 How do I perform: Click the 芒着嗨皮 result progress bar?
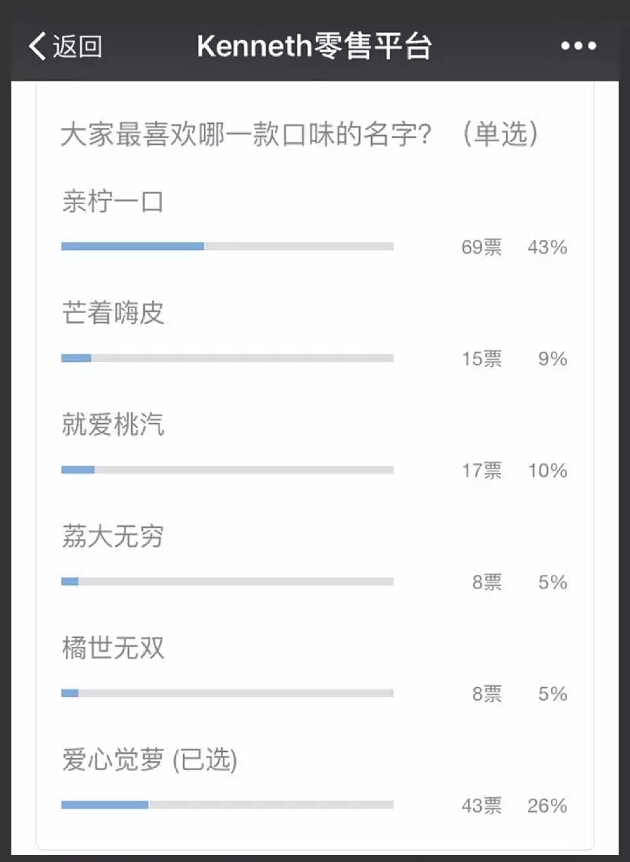(x=227, y=358)
